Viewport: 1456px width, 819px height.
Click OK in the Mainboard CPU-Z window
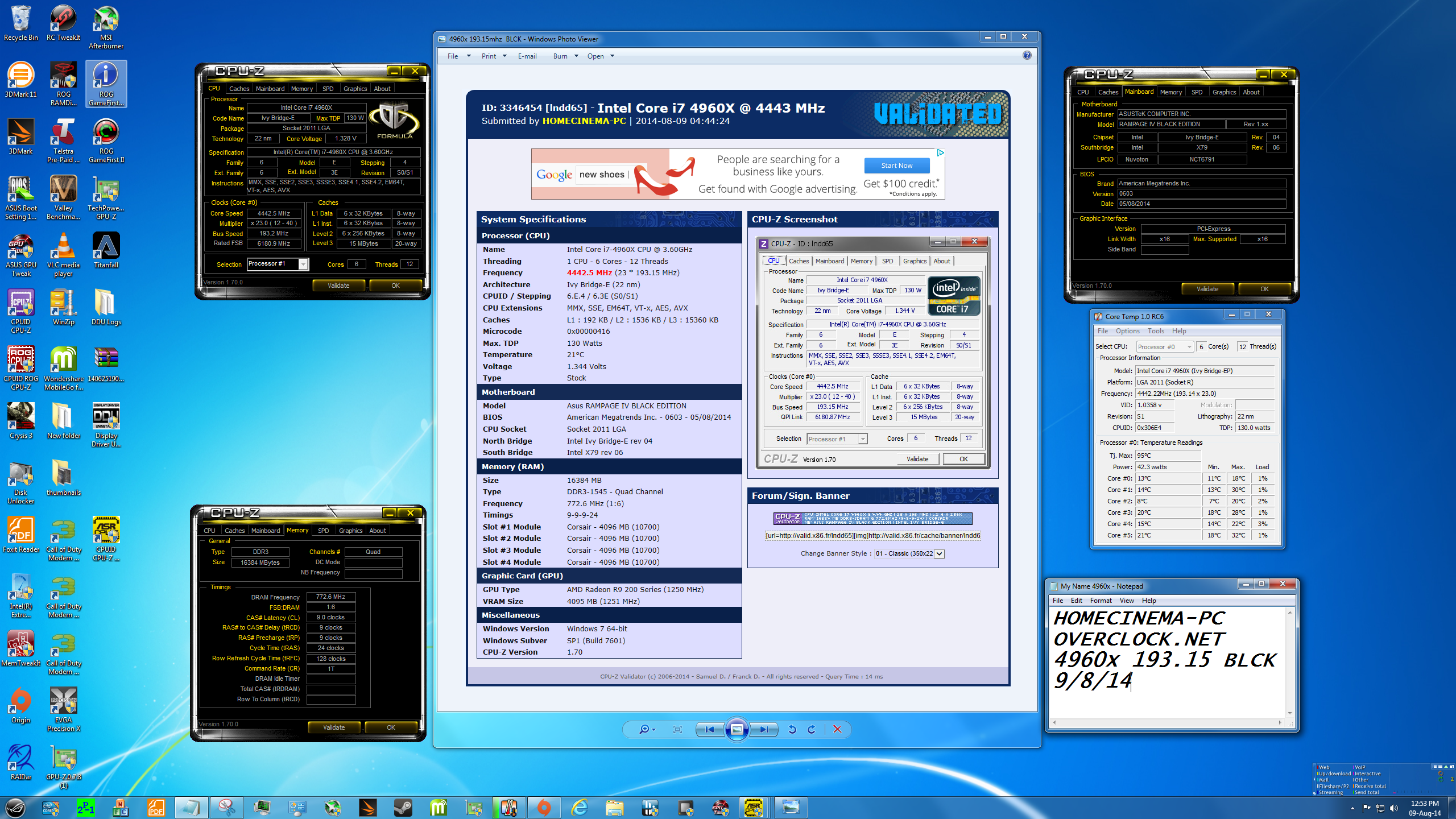pyautogui.click(x=1264, y=289)
